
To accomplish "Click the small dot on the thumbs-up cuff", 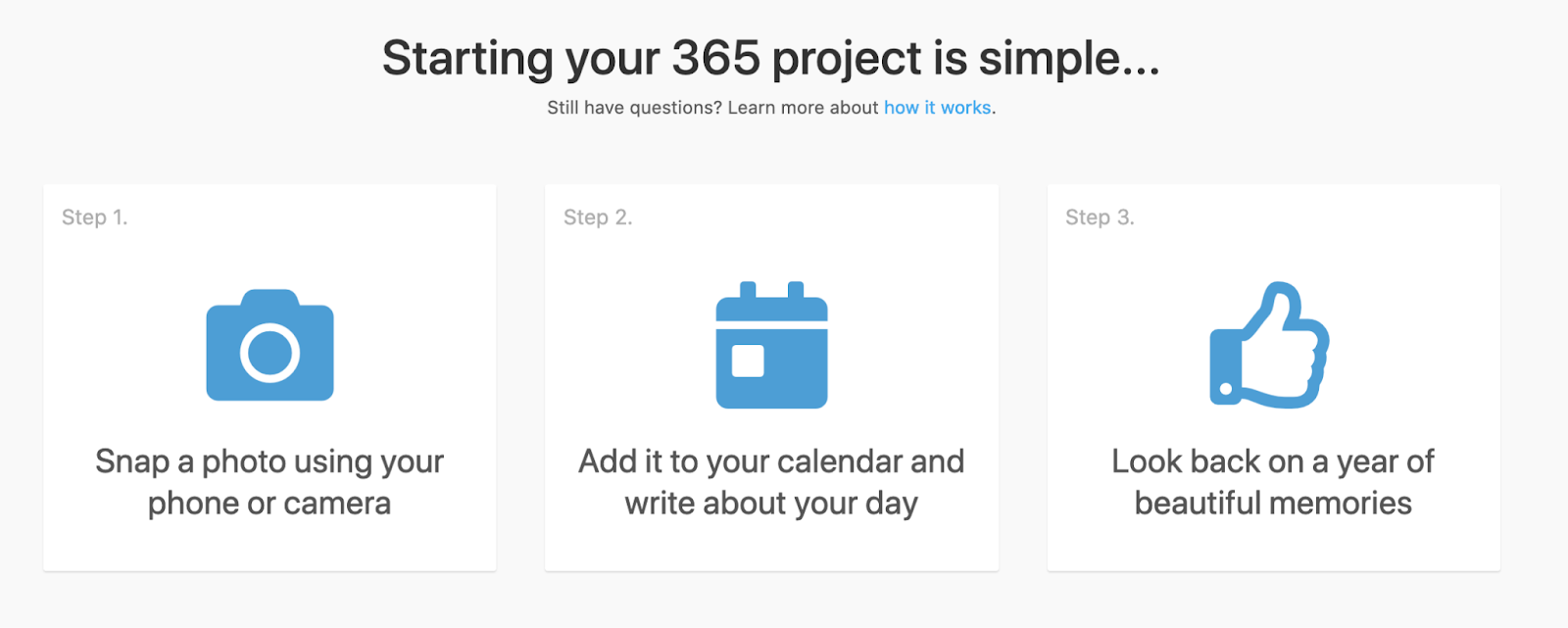I will pyautogui.click(x=1225, y=389).
